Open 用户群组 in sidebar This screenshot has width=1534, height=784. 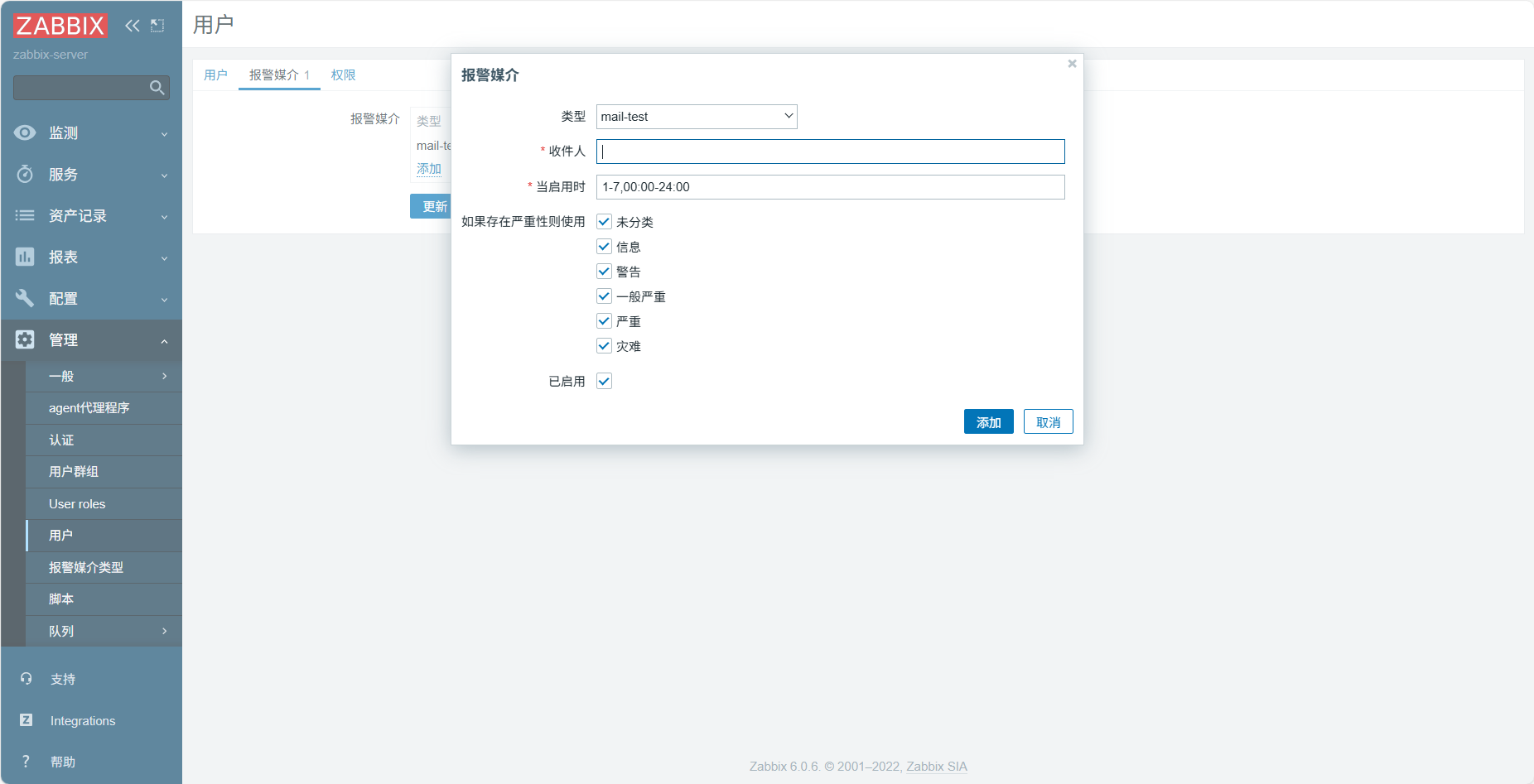104,472
